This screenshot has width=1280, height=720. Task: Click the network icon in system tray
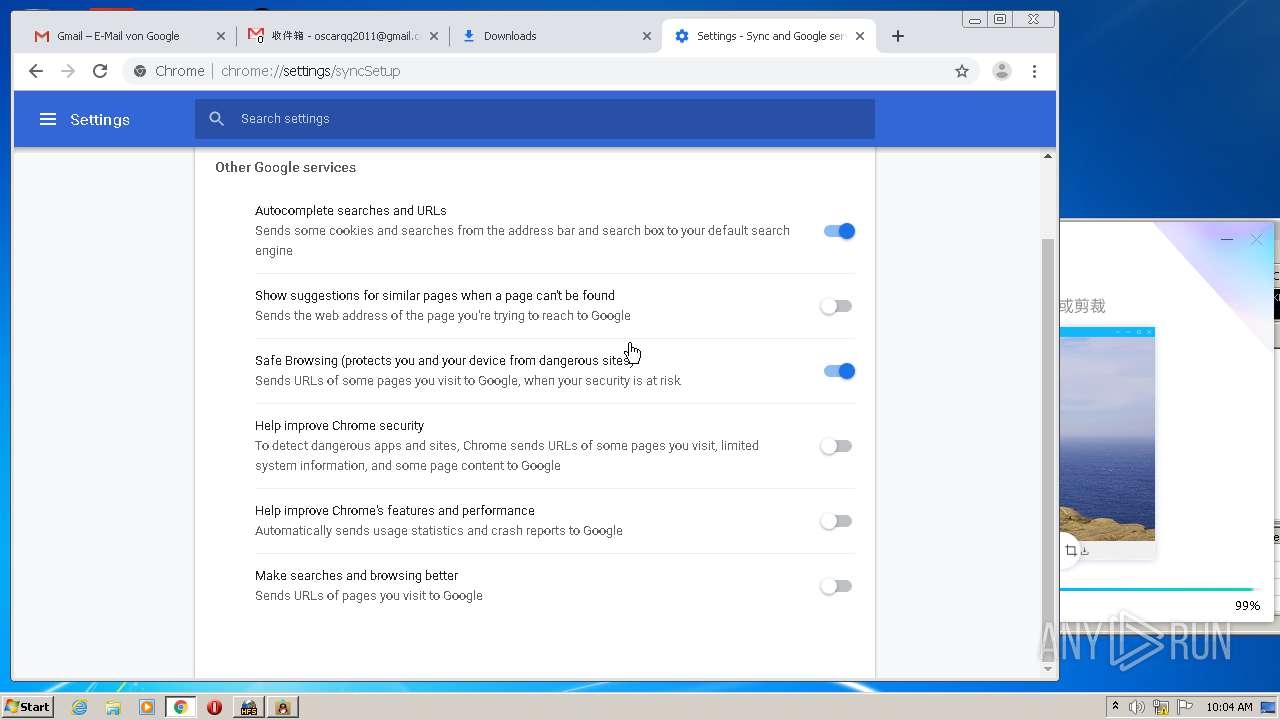(x=1161, y=707)
